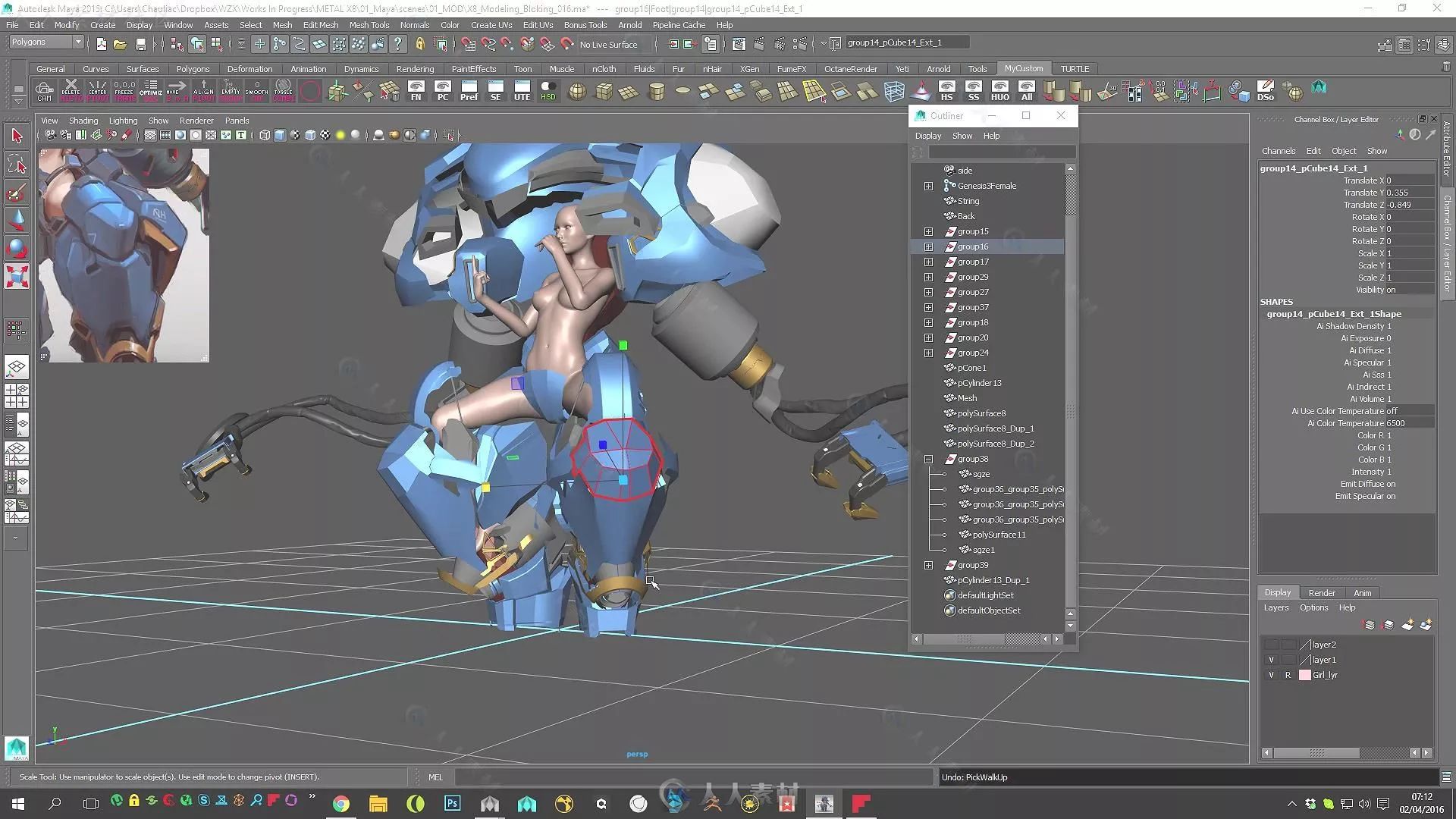Click the reference image thumbnail in viewport
This screenshot has height=819, width=1456.
124,255
